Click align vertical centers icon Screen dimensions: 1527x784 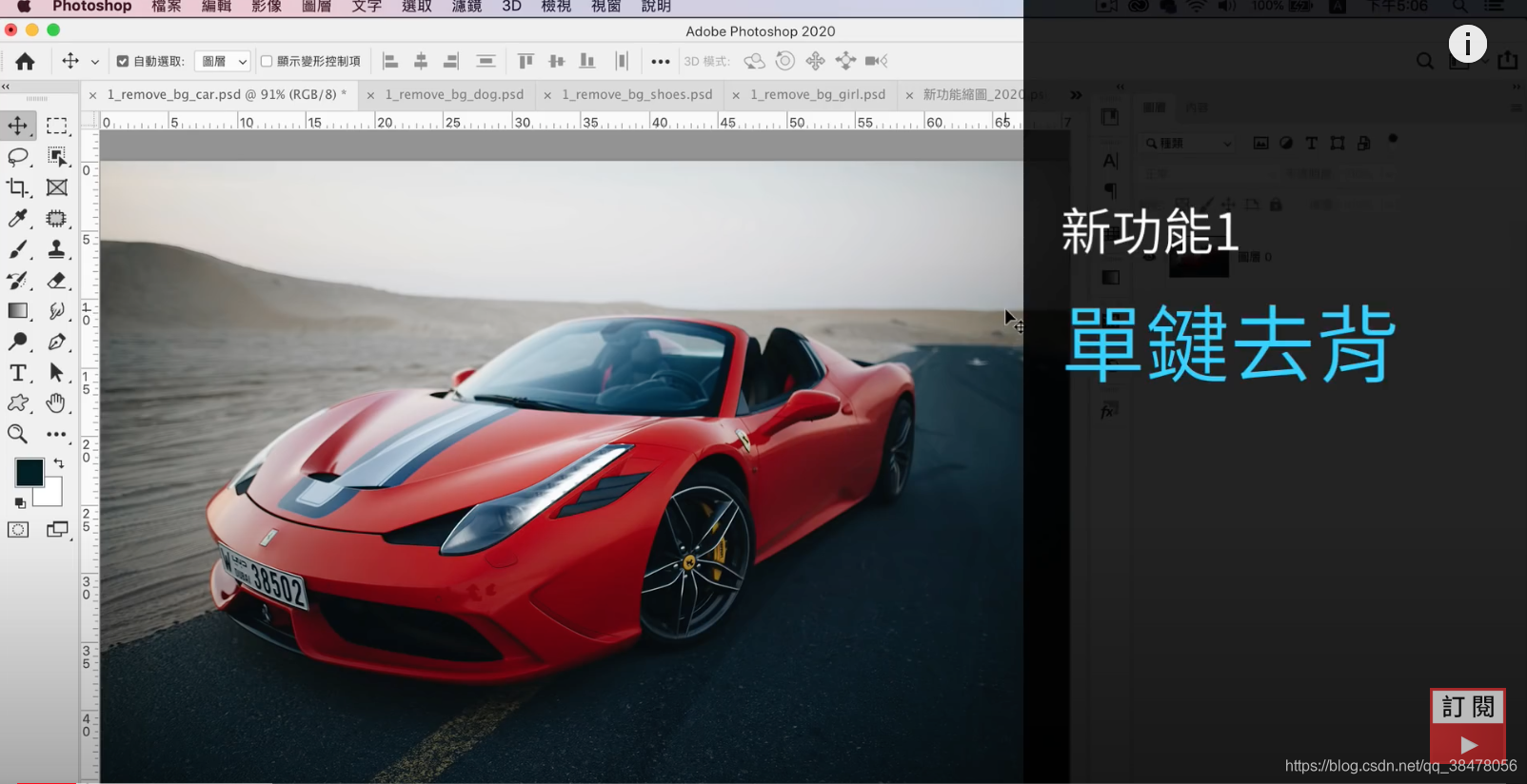coord(557,61)
